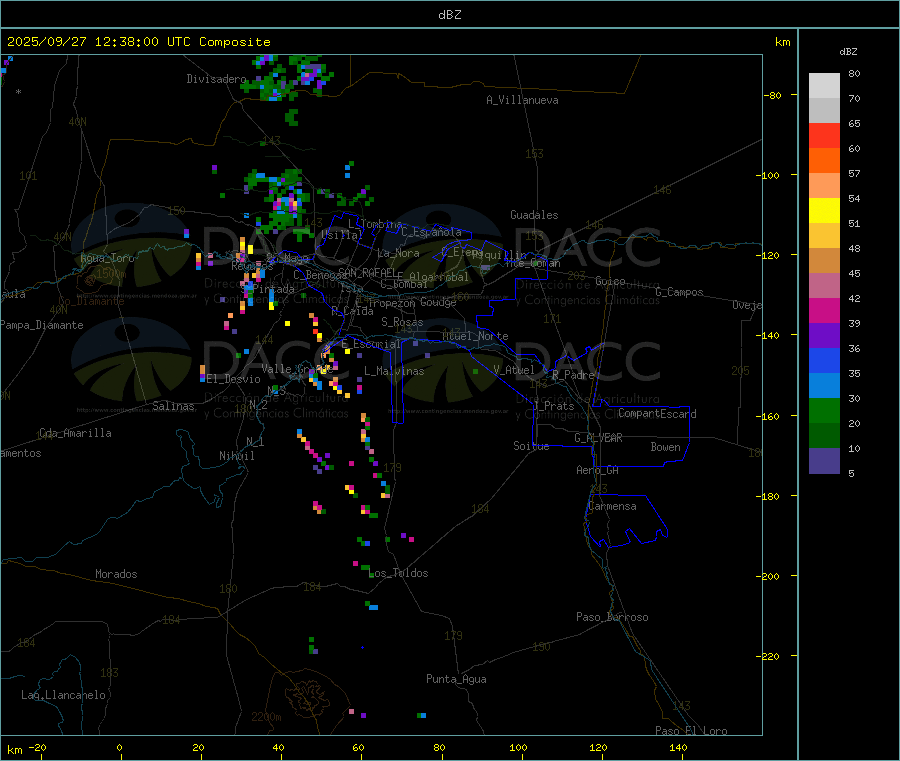Click the Guadales map label
Image resolution: width=900 pixels, height=761 pixels.
pyautogui.click(x=534, y=215)
